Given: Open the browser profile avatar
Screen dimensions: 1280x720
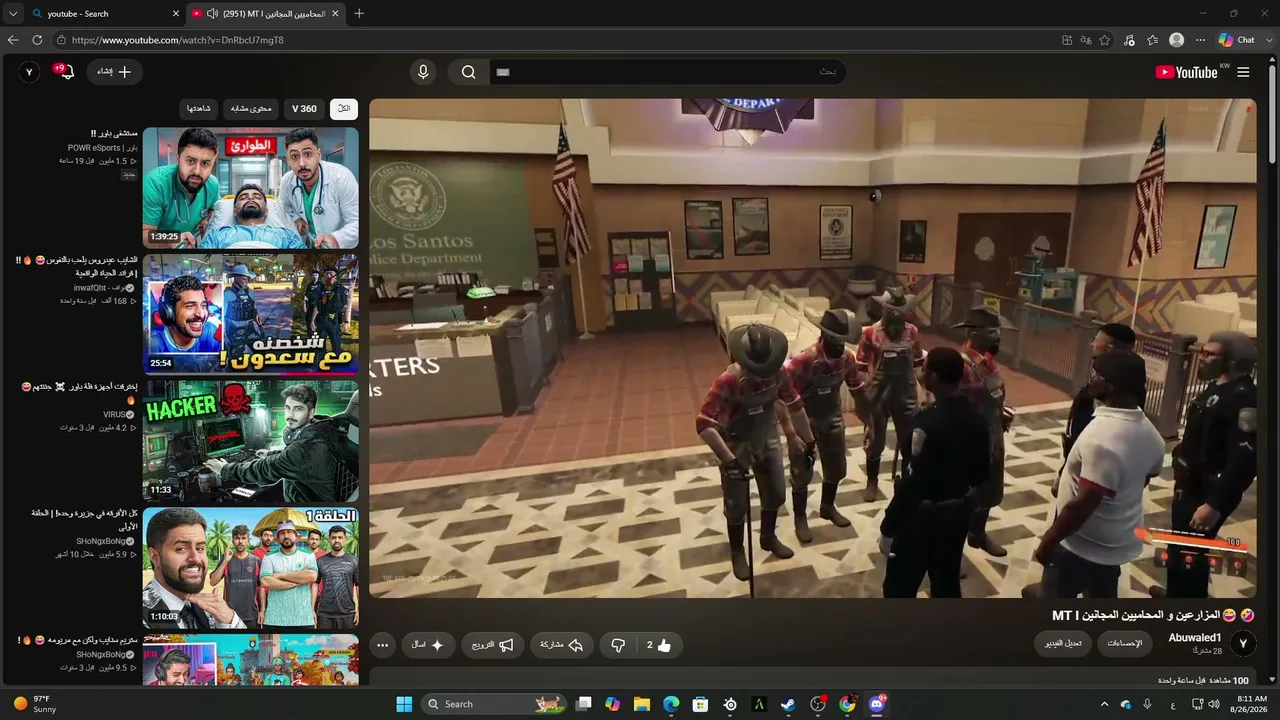Looking at the screenshot, I should [1177, 40].
